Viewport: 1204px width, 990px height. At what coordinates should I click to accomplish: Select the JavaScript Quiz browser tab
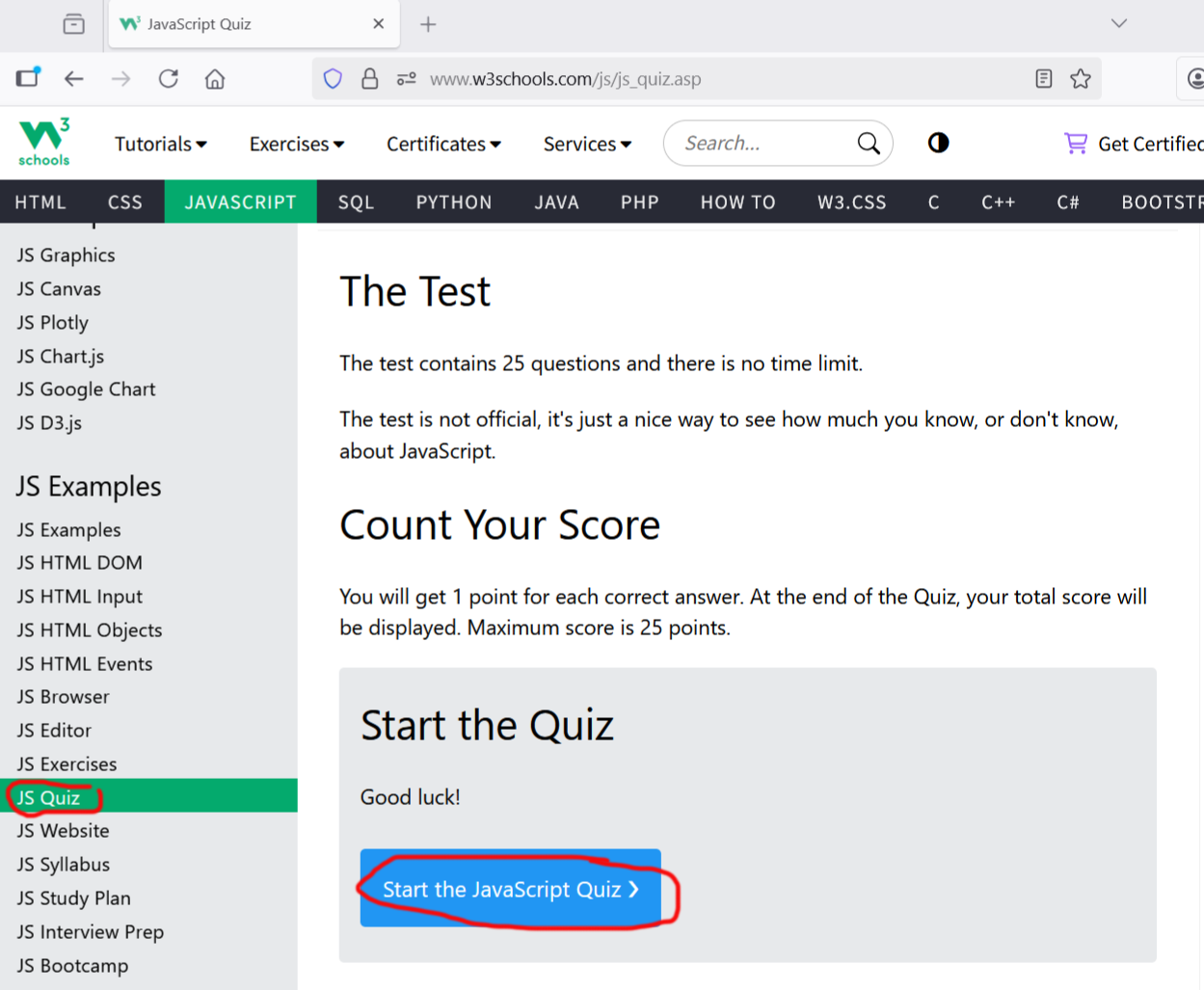point(254,24)
